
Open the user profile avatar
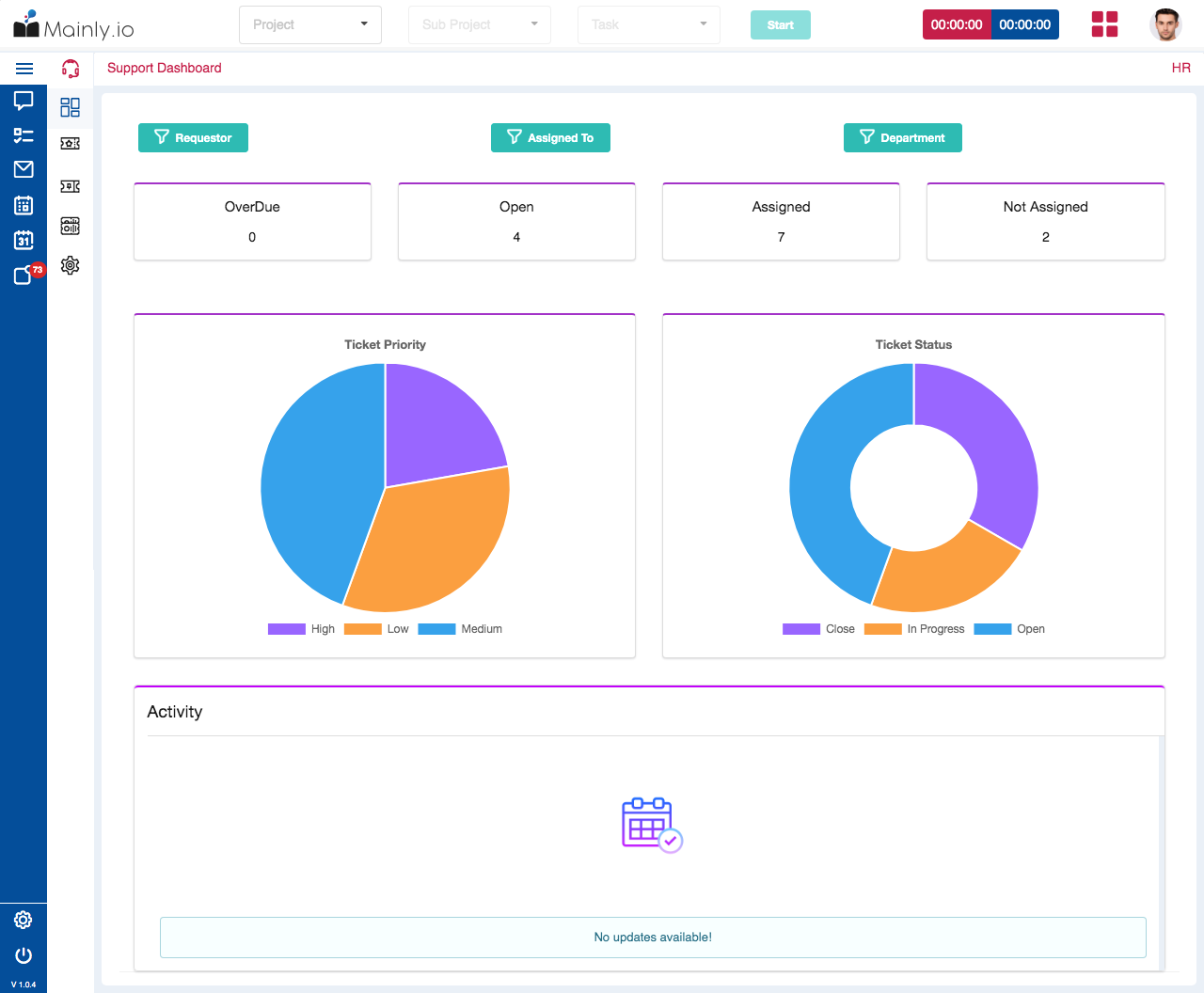point(1166,24)
